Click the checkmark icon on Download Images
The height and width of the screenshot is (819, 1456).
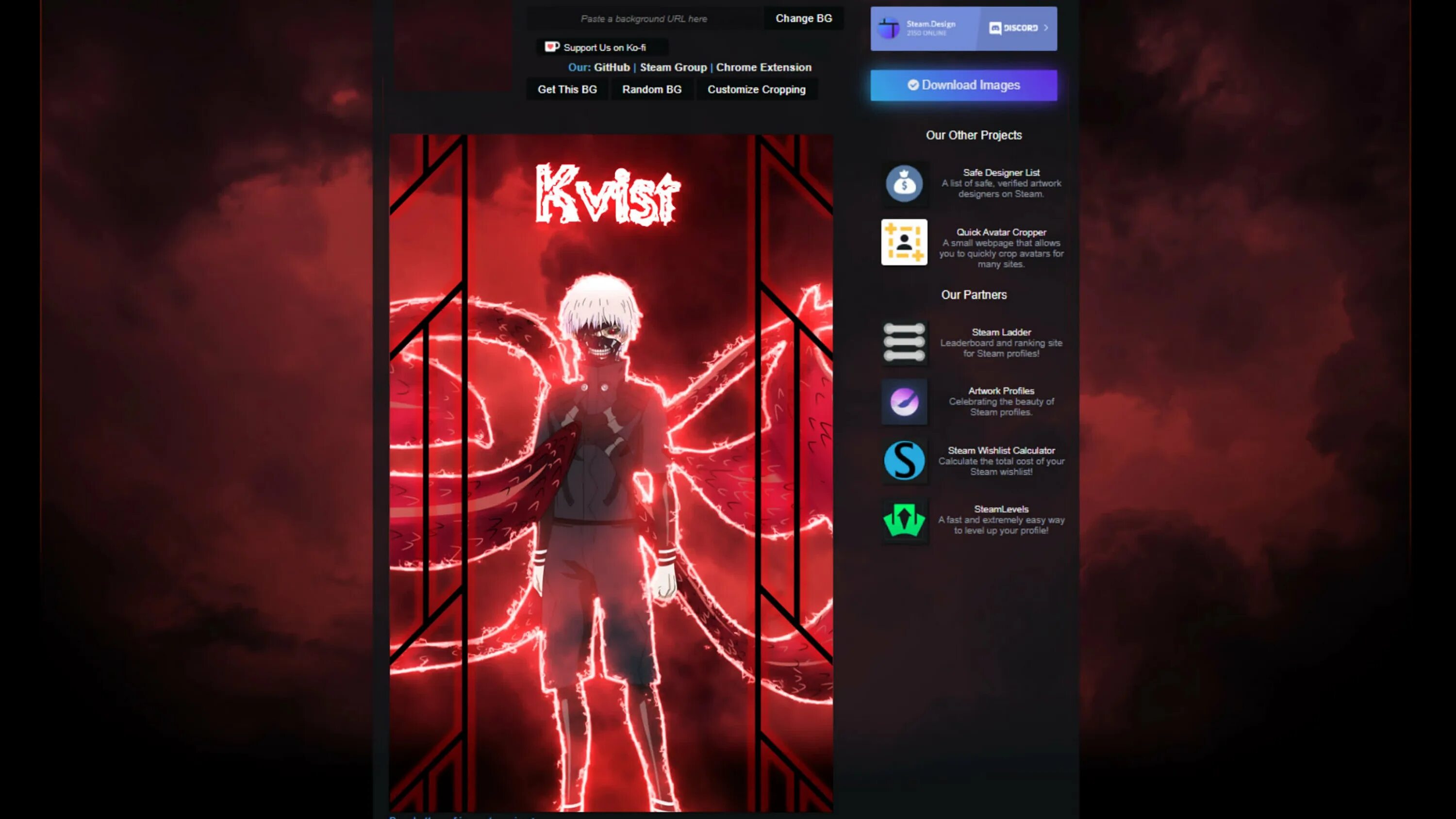tap(913, 85)
